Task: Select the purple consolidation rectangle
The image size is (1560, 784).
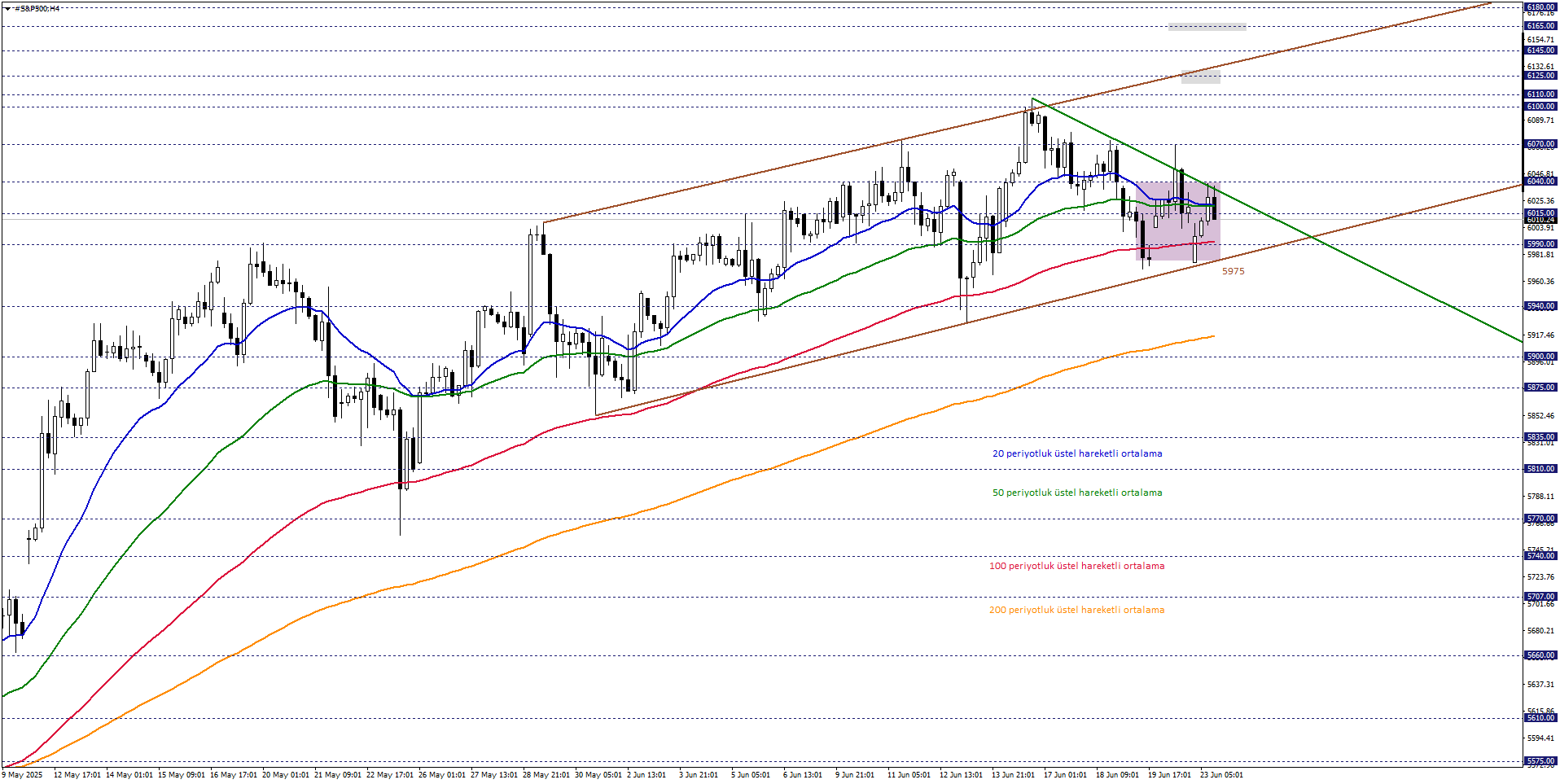Action: point(1178,221)
